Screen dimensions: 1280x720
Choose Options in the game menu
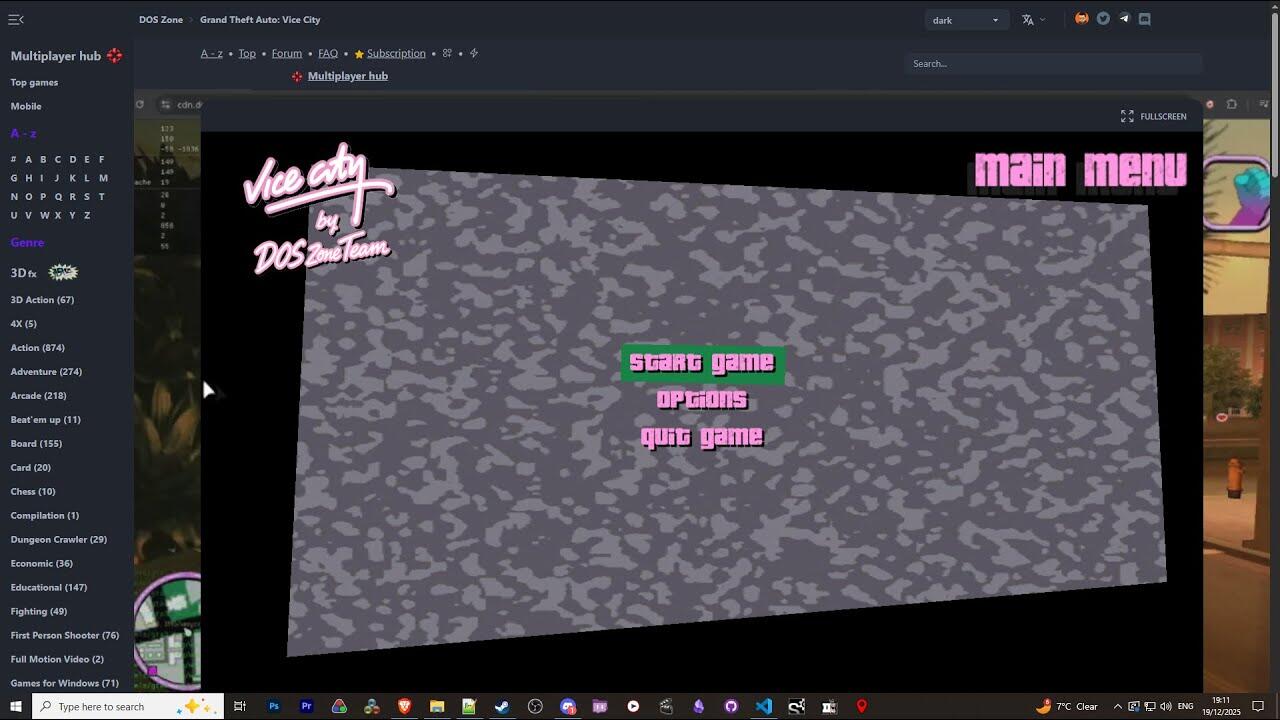tap(702, 400)
